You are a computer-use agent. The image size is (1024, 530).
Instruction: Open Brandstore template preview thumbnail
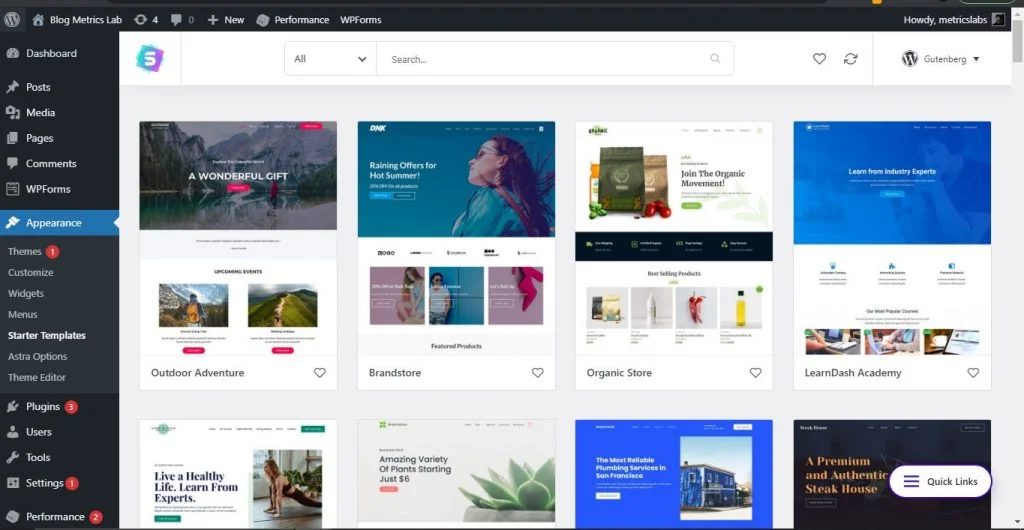coord(456,238)
